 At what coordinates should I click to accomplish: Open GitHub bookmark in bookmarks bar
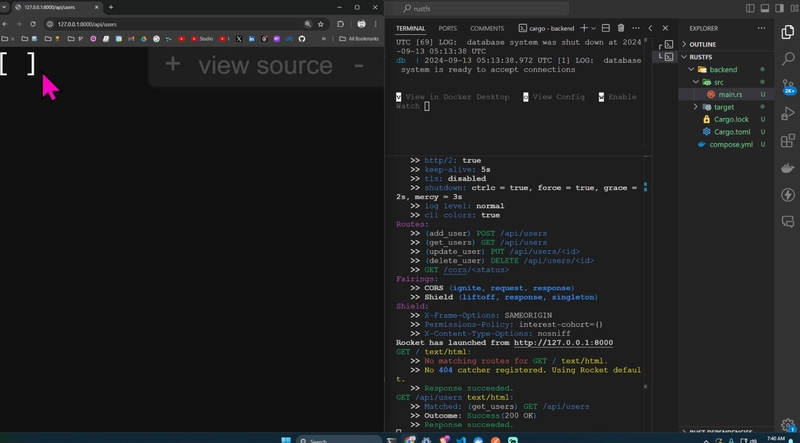click(302, 39)
